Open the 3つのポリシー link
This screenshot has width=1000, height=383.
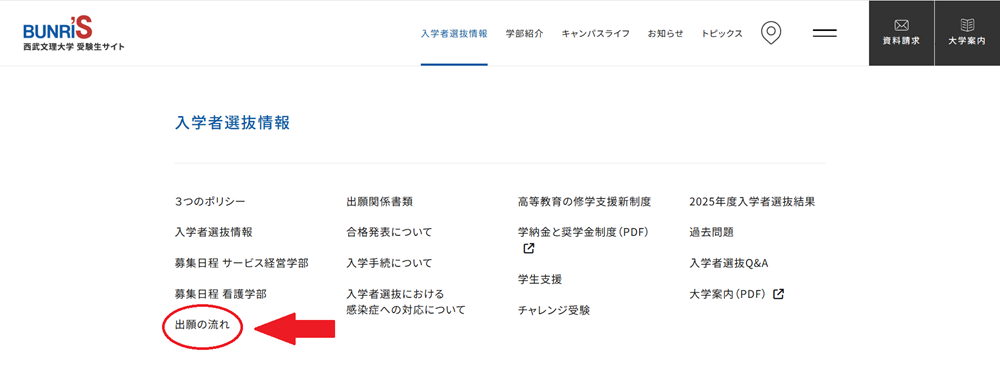(210, 202)
